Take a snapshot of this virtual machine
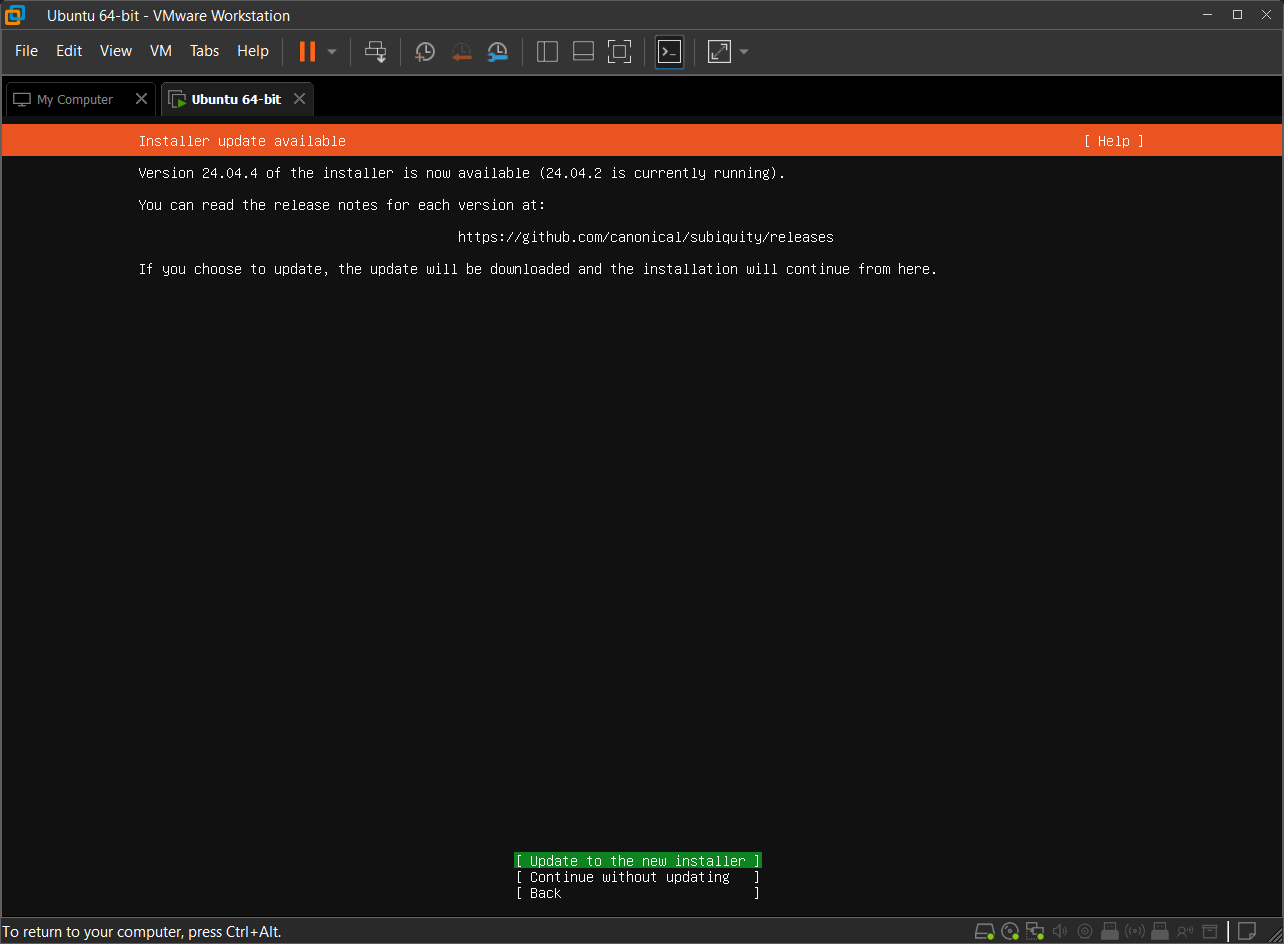Screen dimensions: 1284x944 [425, 52]
